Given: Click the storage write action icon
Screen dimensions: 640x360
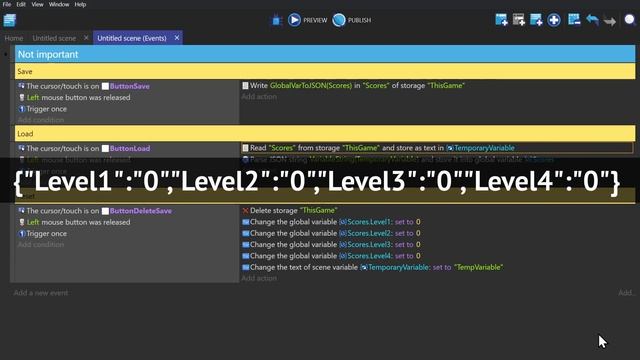Looking at the screenshot, I should pyautogui.click(x=245, y=86).
